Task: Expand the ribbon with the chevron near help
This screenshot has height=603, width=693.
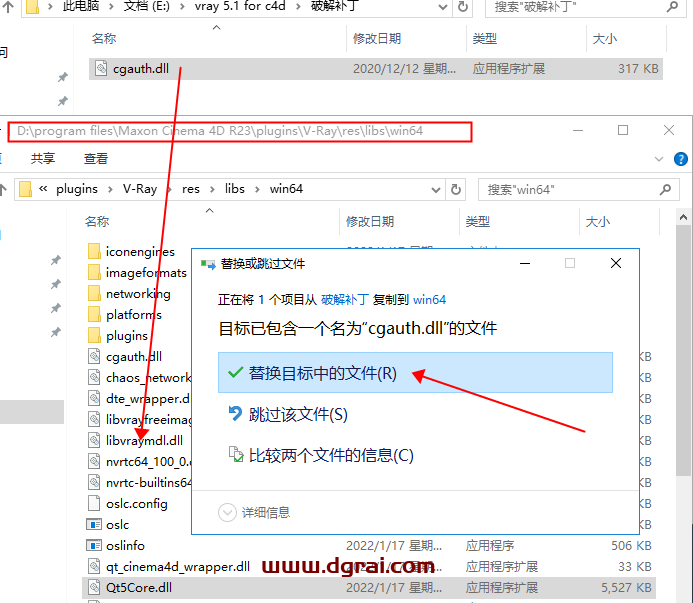Action: (660, 158)
